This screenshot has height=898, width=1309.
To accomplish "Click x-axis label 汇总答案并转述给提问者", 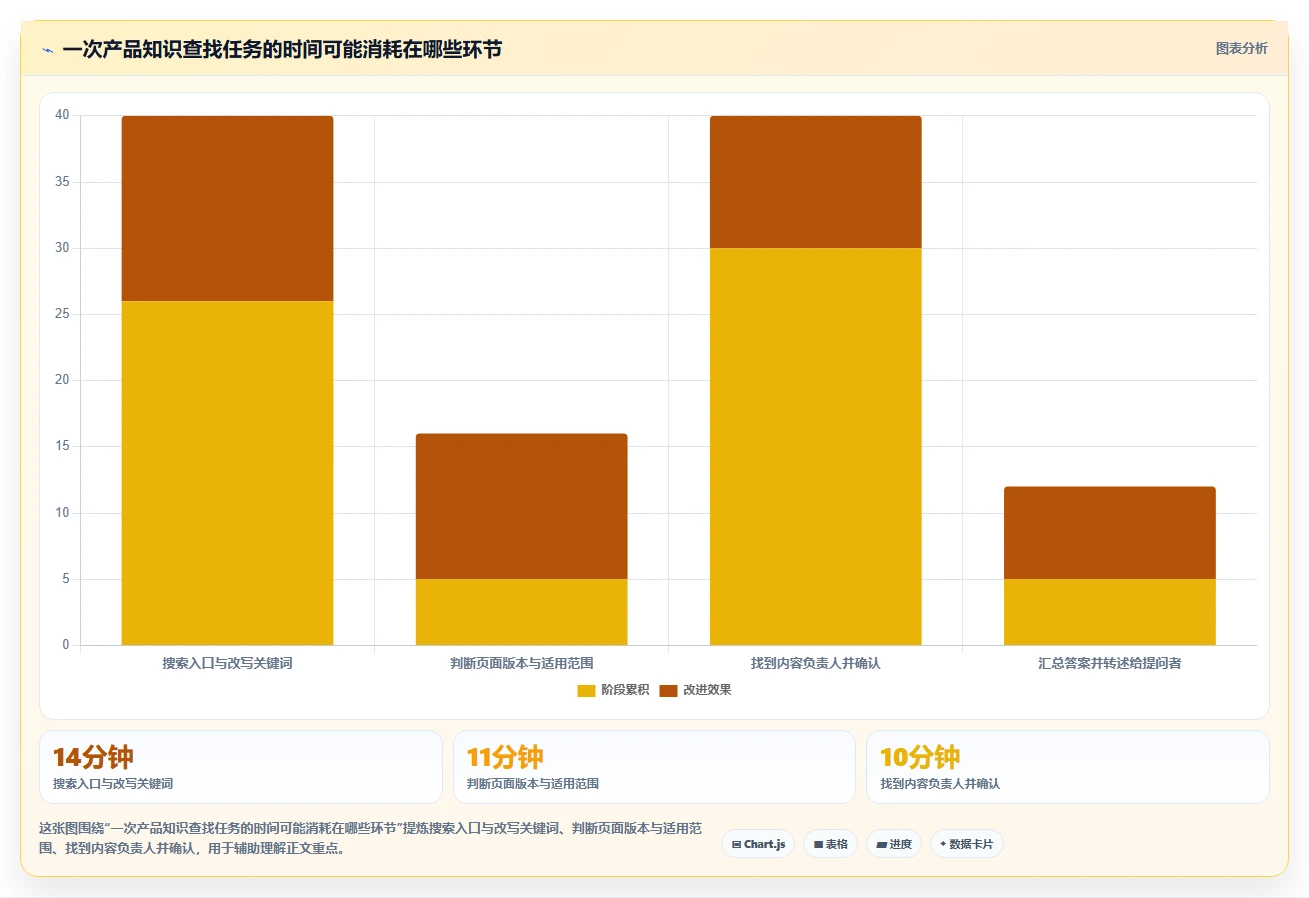I will [x=1109, y=663].
